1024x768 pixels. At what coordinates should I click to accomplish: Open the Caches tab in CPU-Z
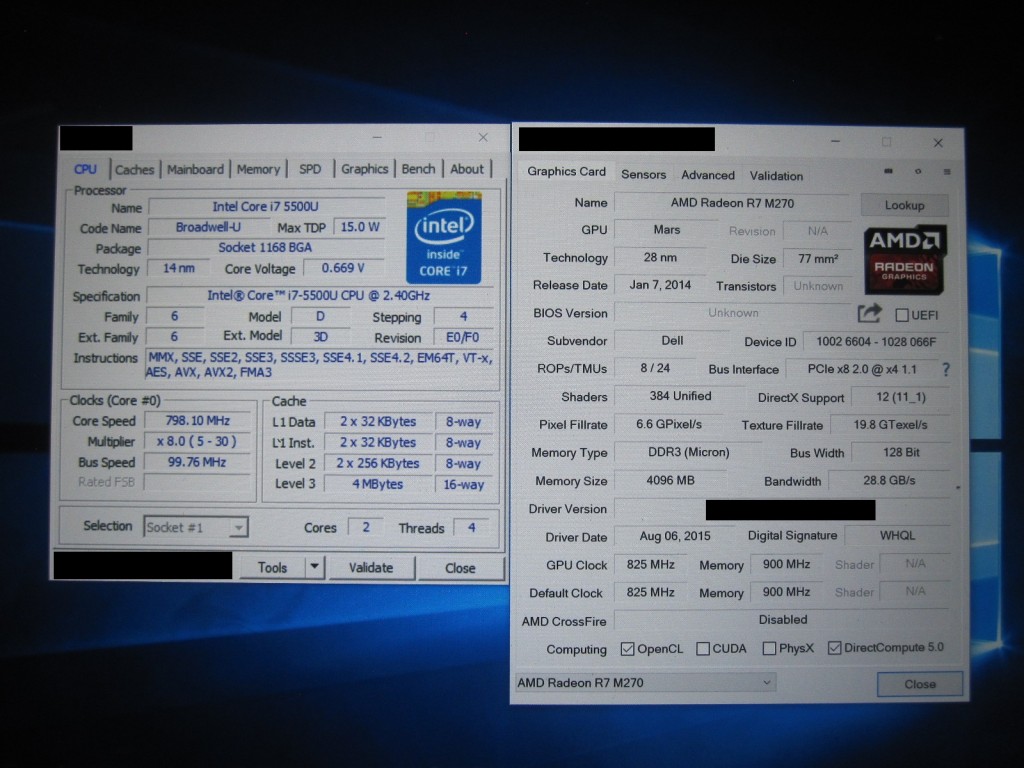point(134,170)
